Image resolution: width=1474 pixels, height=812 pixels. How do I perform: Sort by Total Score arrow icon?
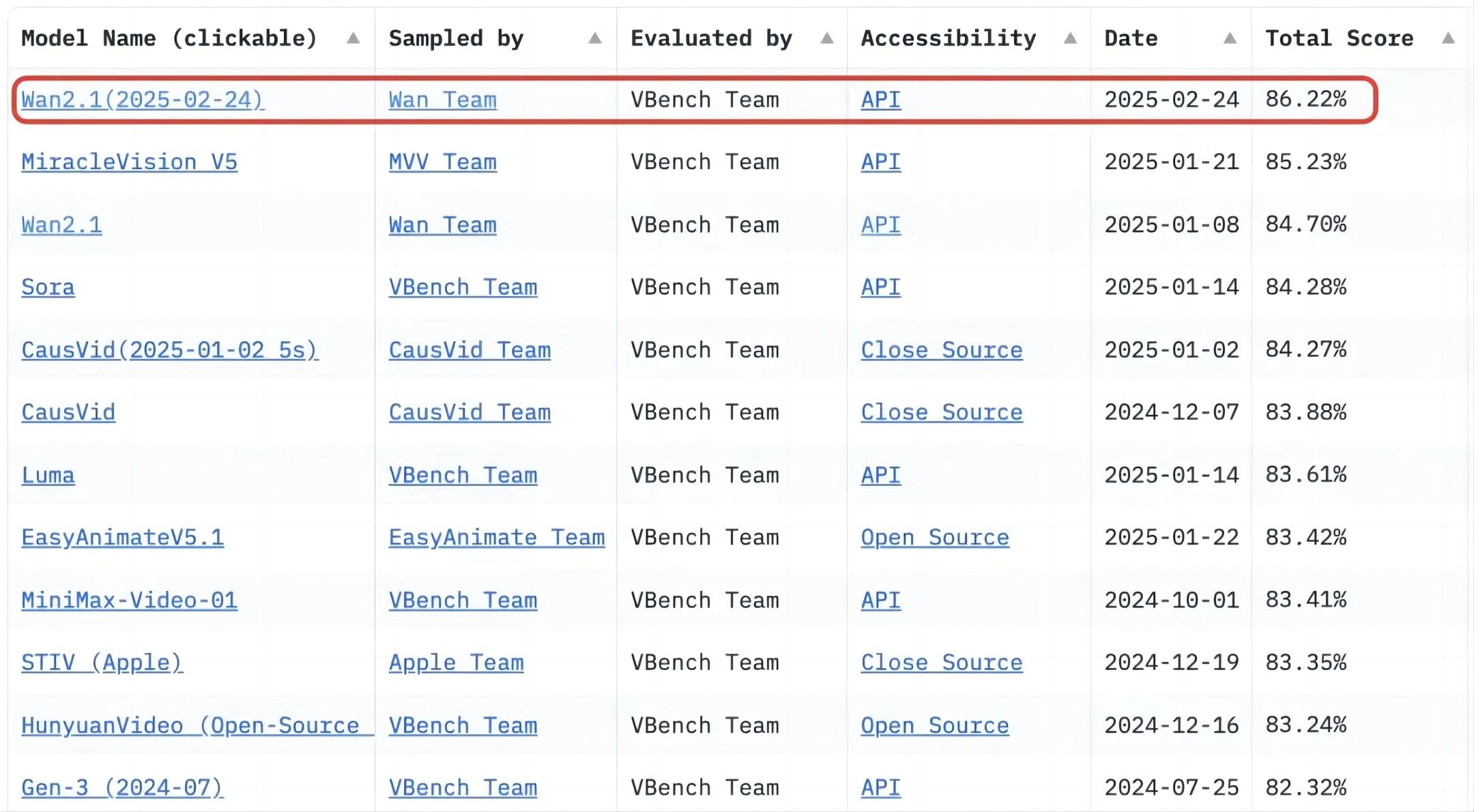(1448, 38)
